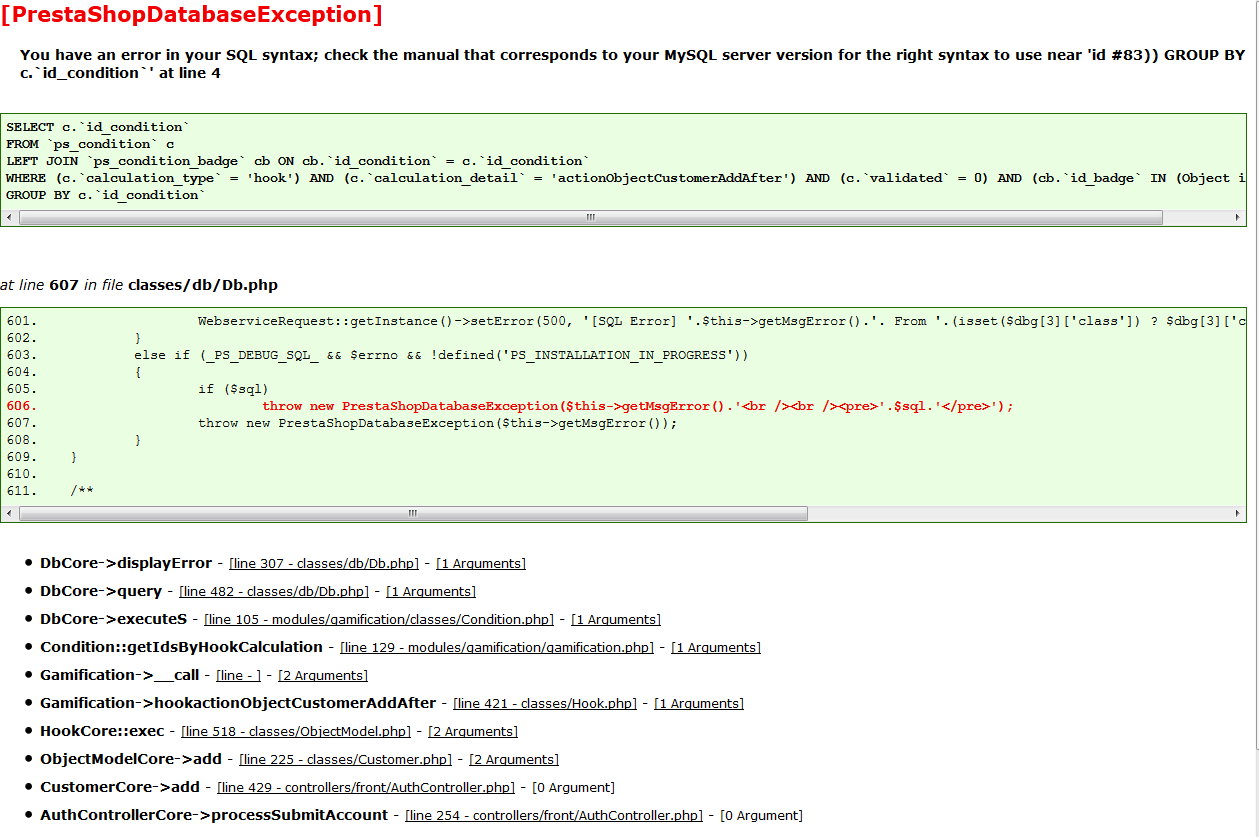
Task: Click the 'GROUP BY c.`id_condition`' line in query box
Action: pos(105,195)
